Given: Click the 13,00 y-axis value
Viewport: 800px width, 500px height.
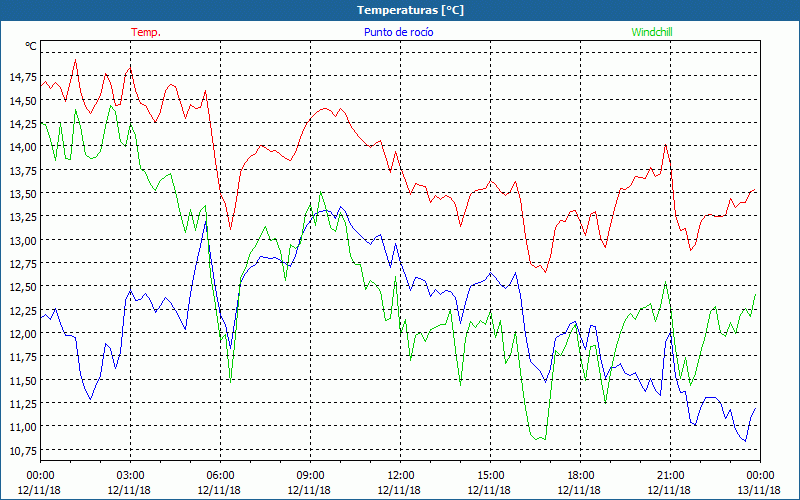Looking at the screenshot, I should (x=23, y=240).
